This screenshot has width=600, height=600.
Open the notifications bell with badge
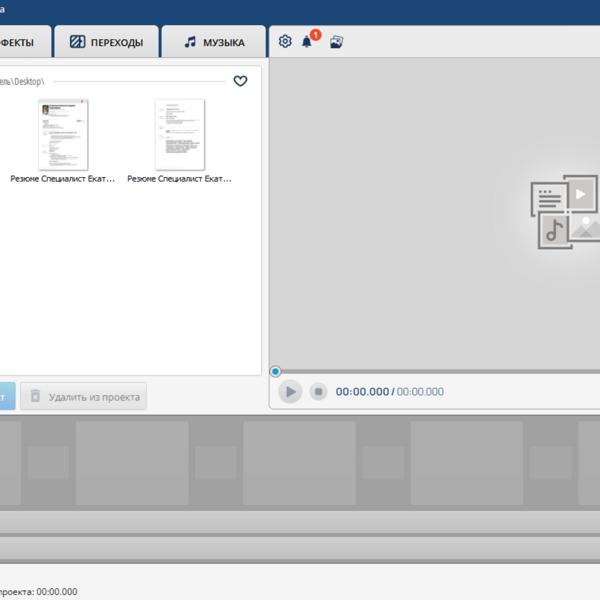click(308, 42)
